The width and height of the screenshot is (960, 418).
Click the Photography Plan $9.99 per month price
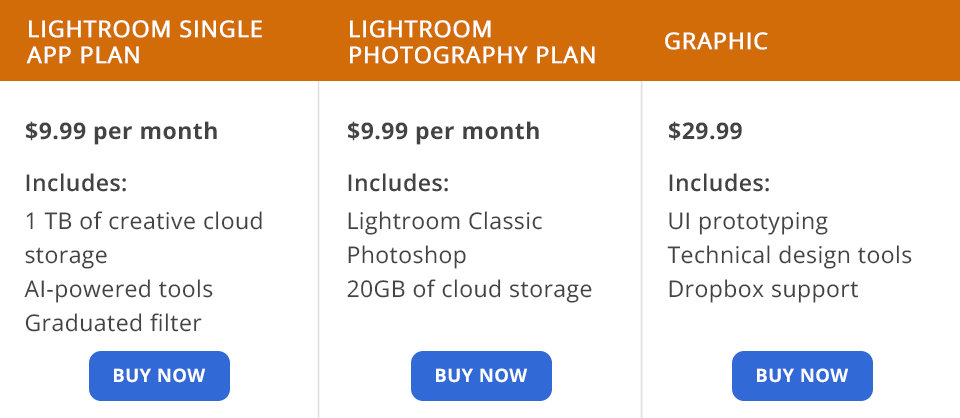click(443, 131)
